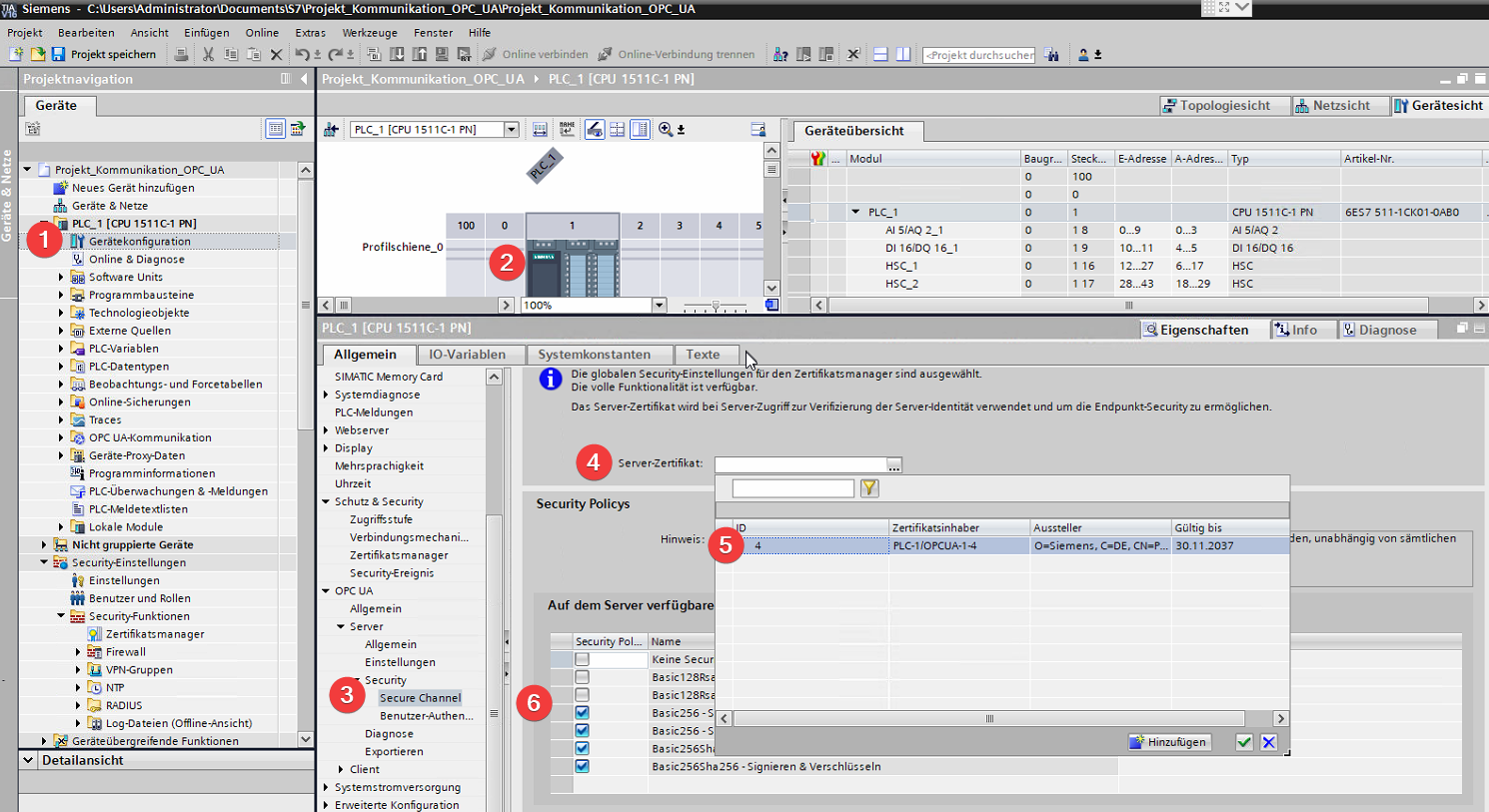Collapse Schutz & Security in properties tree
The height and width of the screenshot is (812, 1489).
326,501
